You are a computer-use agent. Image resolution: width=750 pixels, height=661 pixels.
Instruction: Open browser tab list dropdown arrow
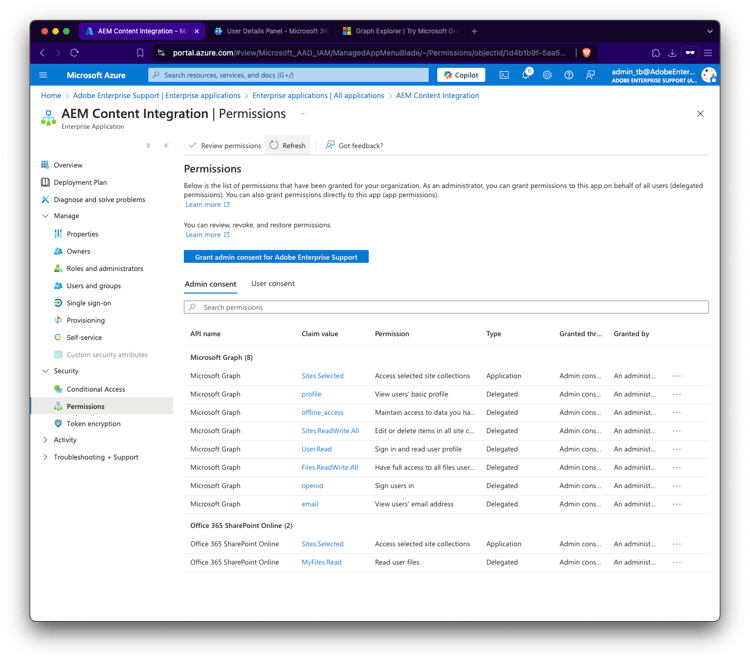point(709,31)
